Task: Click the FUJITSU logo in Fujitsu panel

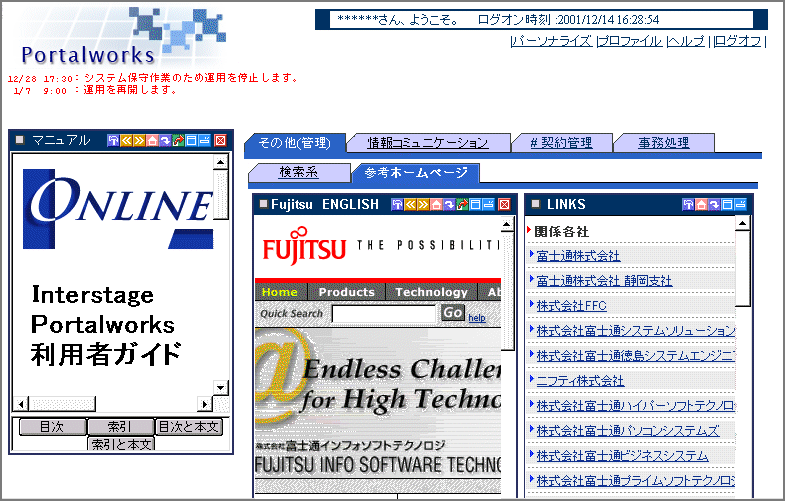Action: (304, 245)
